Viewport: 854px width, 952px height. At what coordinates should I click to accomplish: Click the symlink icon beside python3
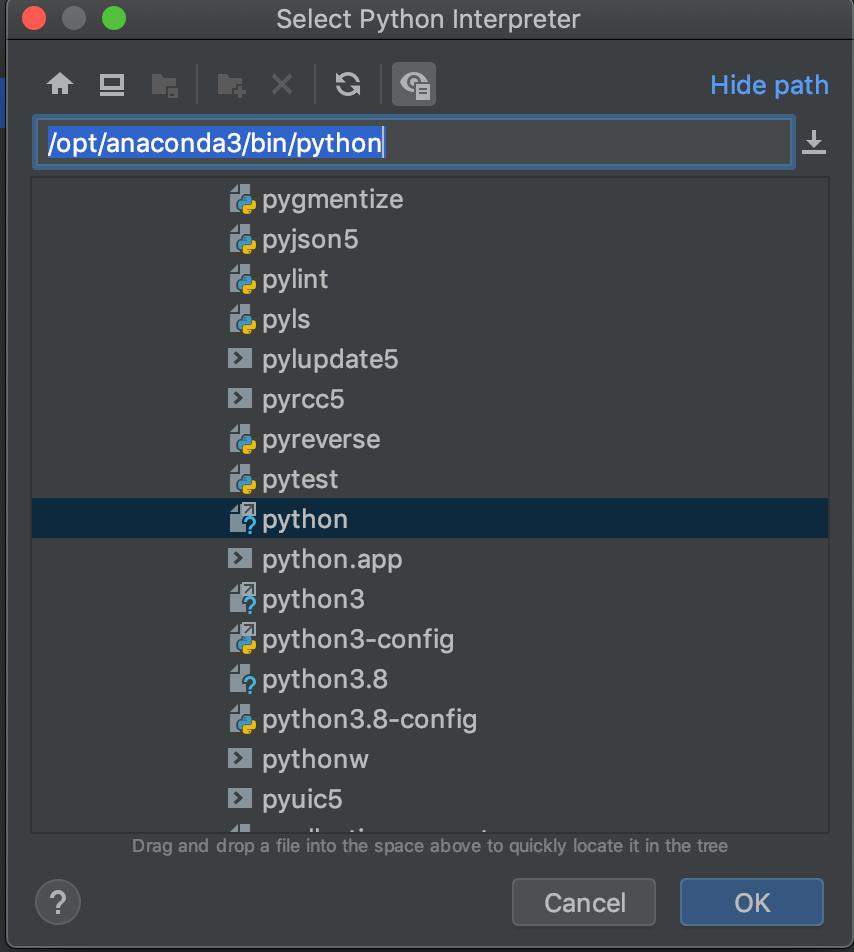click(242, 598)
